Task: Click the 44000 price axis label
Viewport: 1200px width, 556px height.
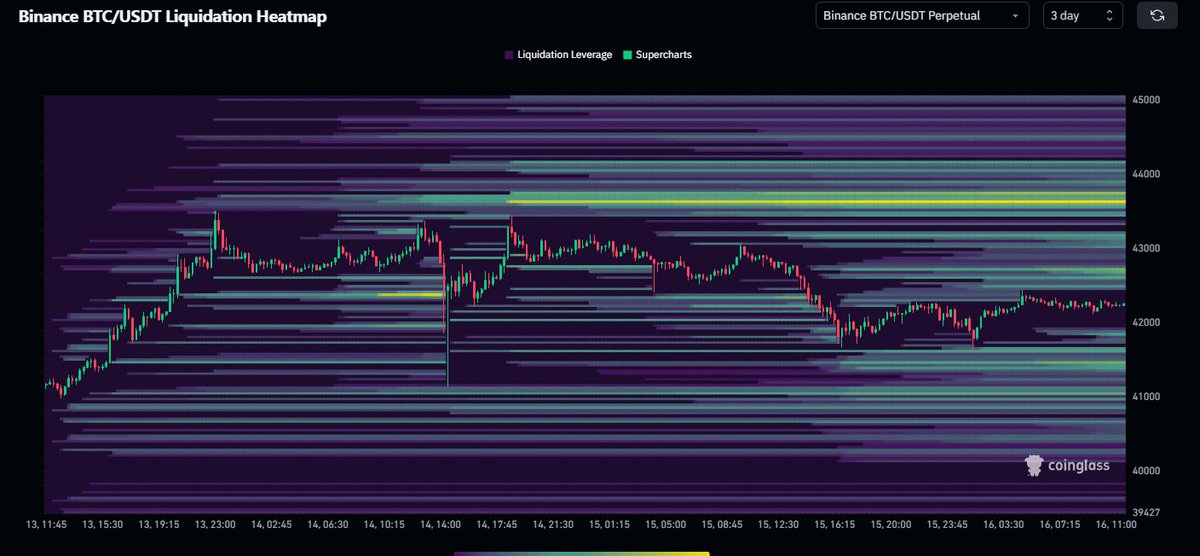Action: 1145,174
